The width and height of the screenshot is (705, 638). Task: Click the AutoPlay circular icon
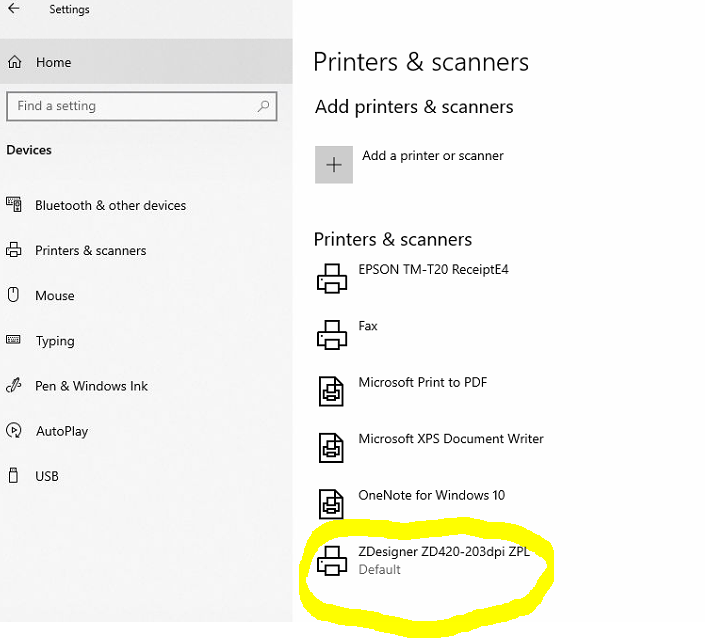click(x=13, y=430)
